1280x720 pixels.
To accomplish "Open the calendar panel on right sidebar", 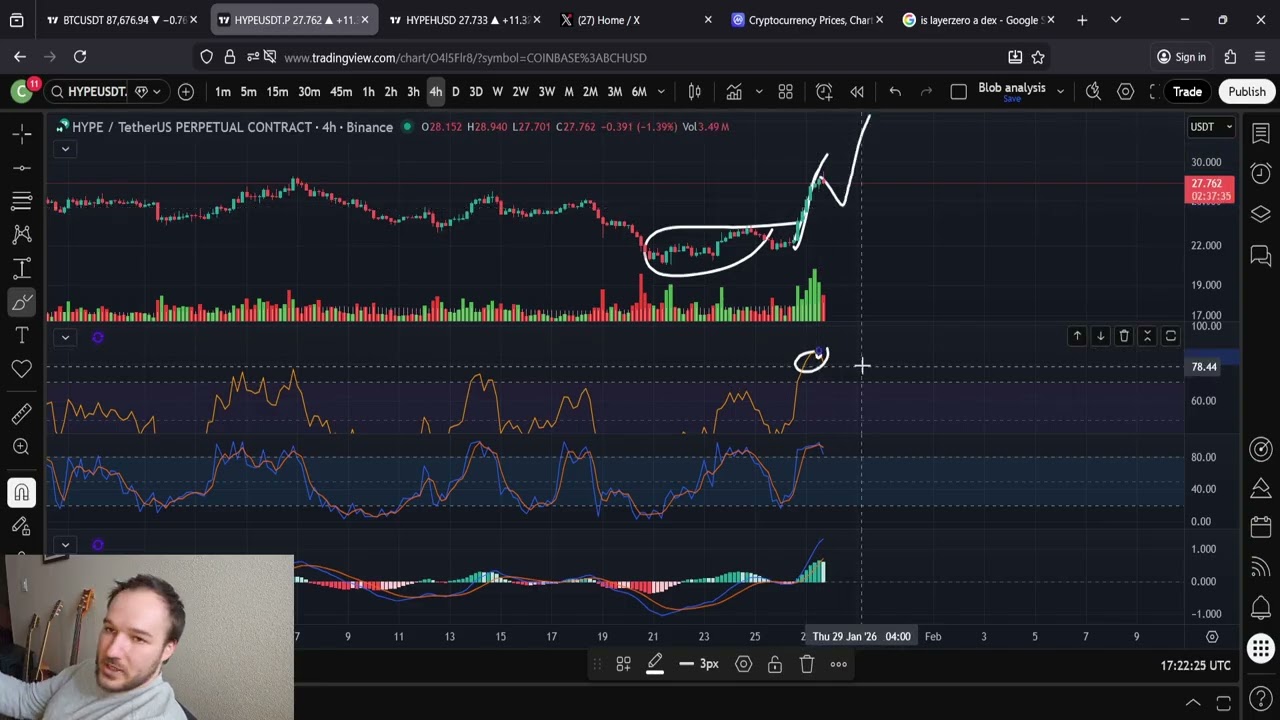I will [1261, 527].
